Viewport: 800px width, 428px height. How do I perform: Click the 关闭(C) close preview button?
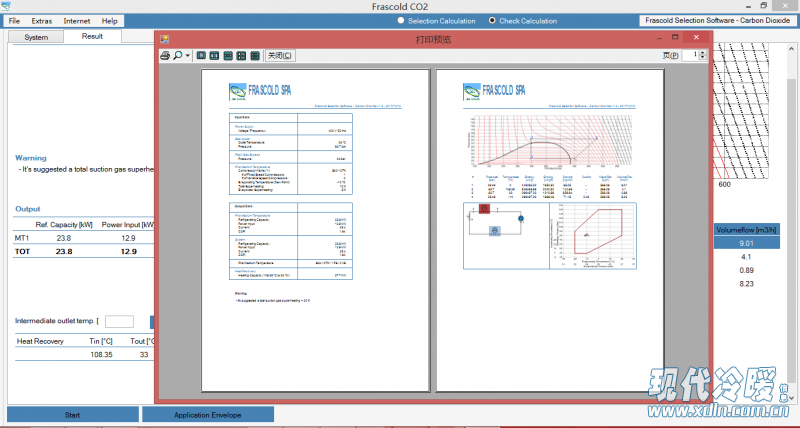pyautogui.click(x=280, y=55)
